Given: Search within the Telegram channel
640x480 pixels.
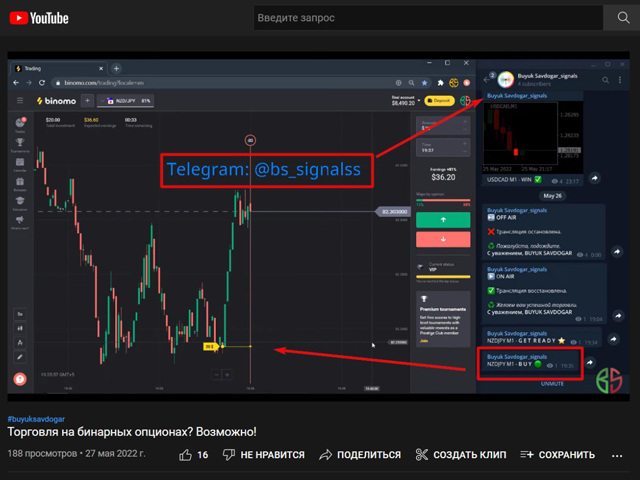Looking at the screenshot, I should click(605, 80).
